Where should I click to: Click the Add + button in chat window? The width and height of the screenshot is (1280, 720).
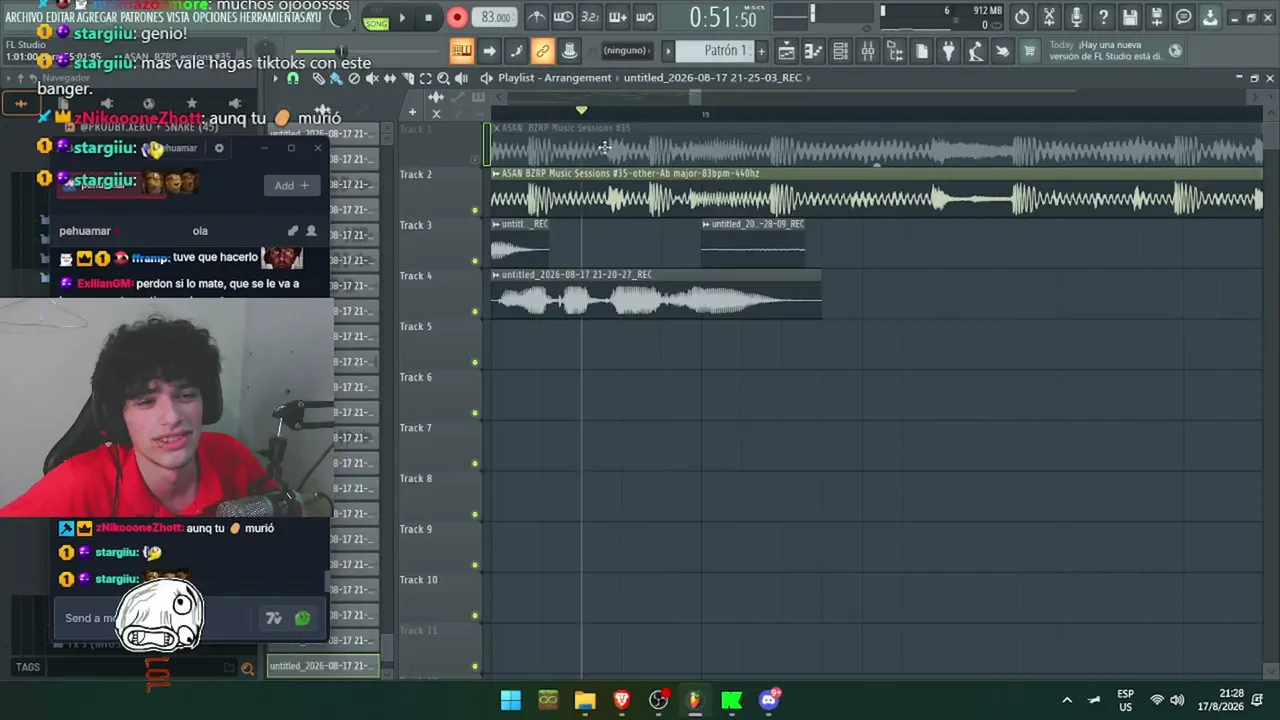pos(292,185)
